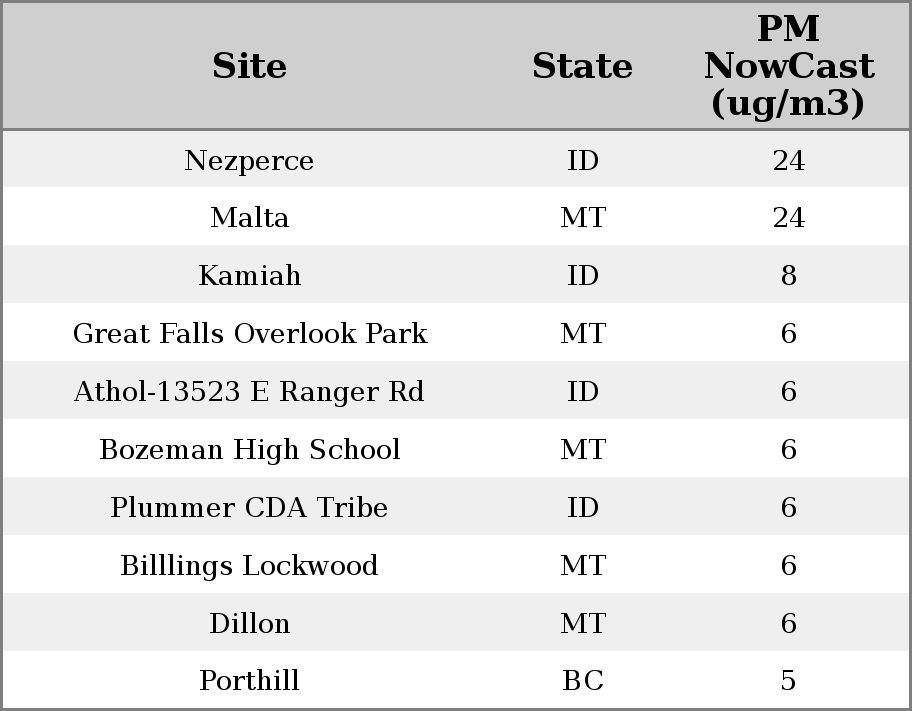The height and width of the screenshot is (711, 912).
Task: Select the Malta site cell
Action: tap(249, 218)
